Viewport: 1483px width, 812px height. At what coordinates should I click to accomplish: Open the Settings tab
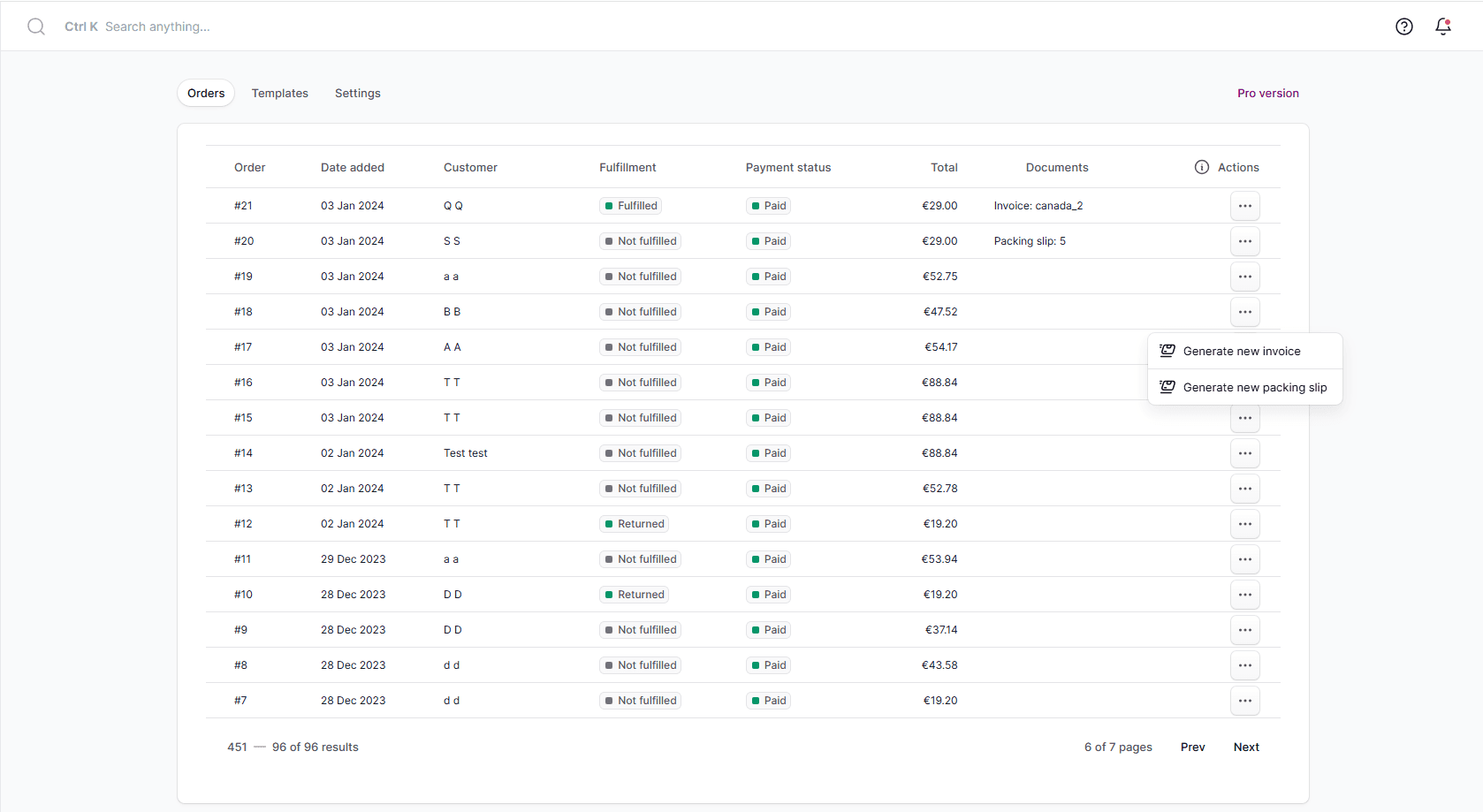pos(357,93)
